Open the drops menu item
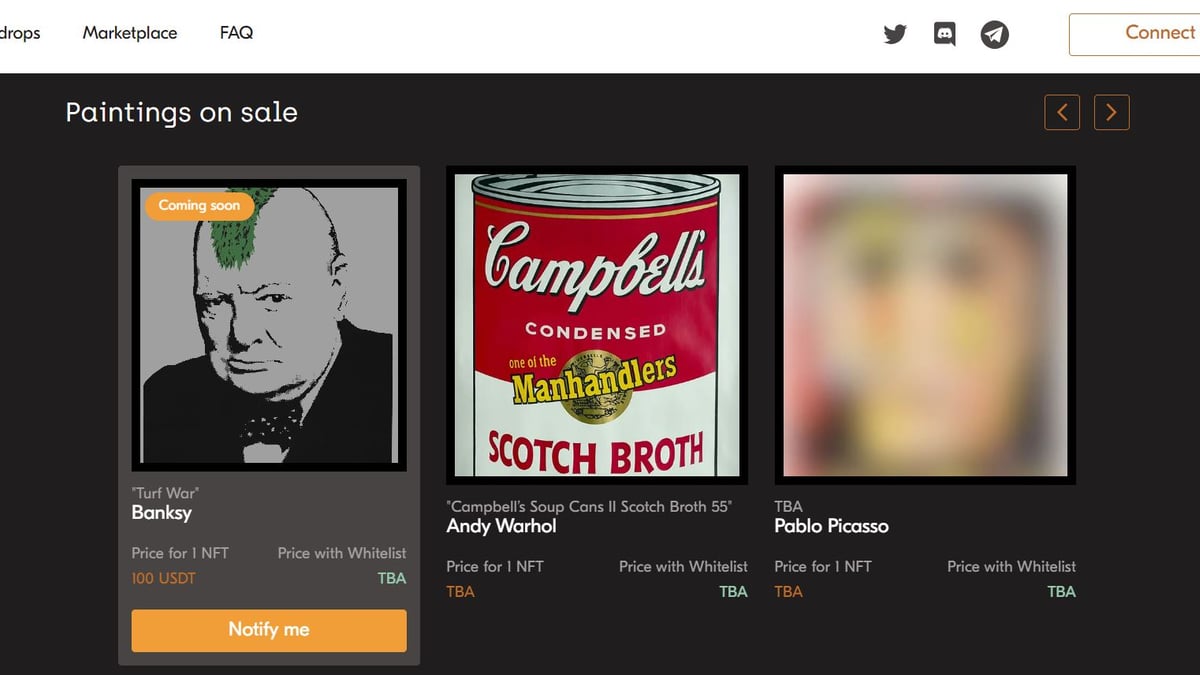 click(x=20, y=33)
